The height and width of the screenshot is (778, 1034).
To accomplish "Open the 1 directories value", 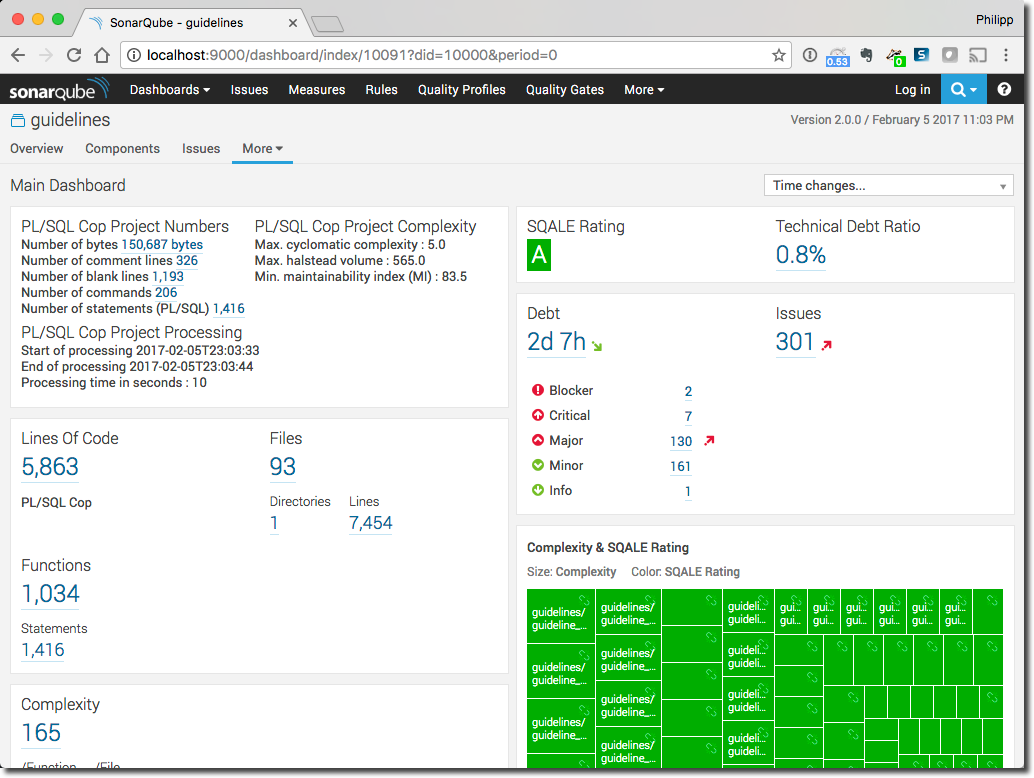I will (274, 524).
